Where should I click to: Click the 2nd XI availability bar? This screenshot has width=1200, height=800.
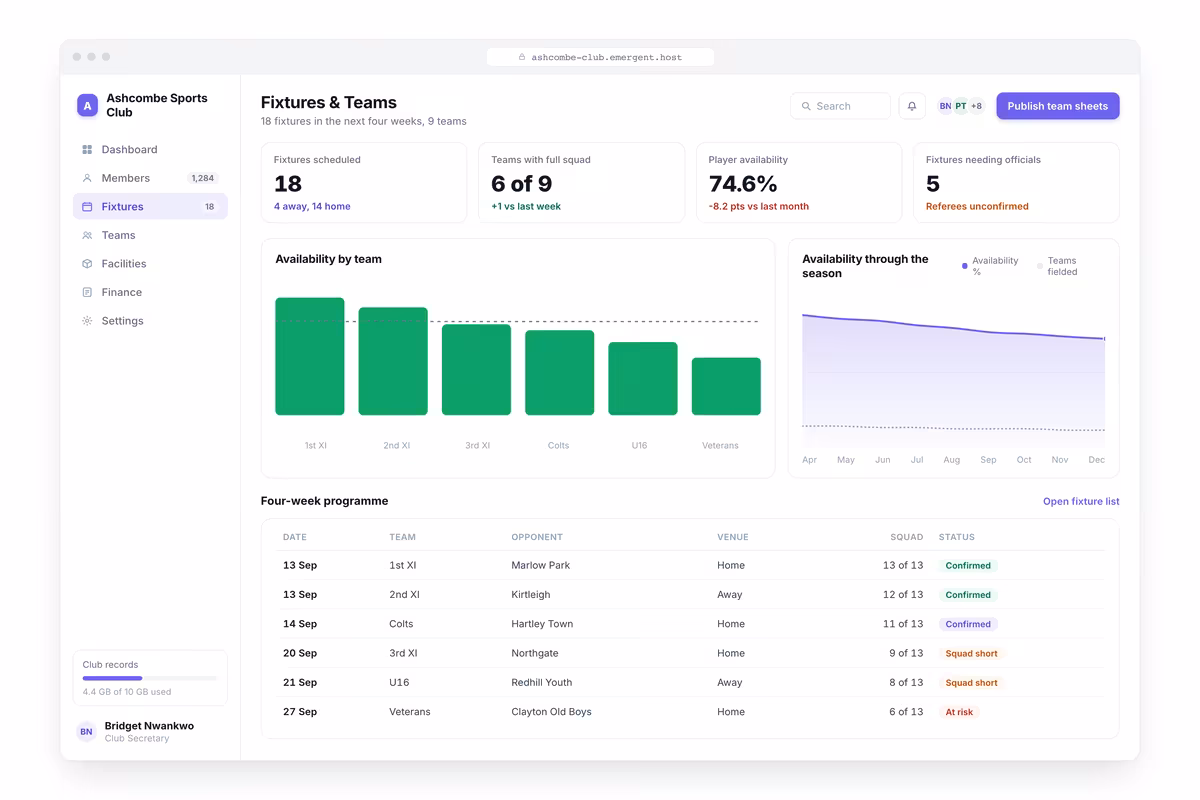click(x=393, y=361)
